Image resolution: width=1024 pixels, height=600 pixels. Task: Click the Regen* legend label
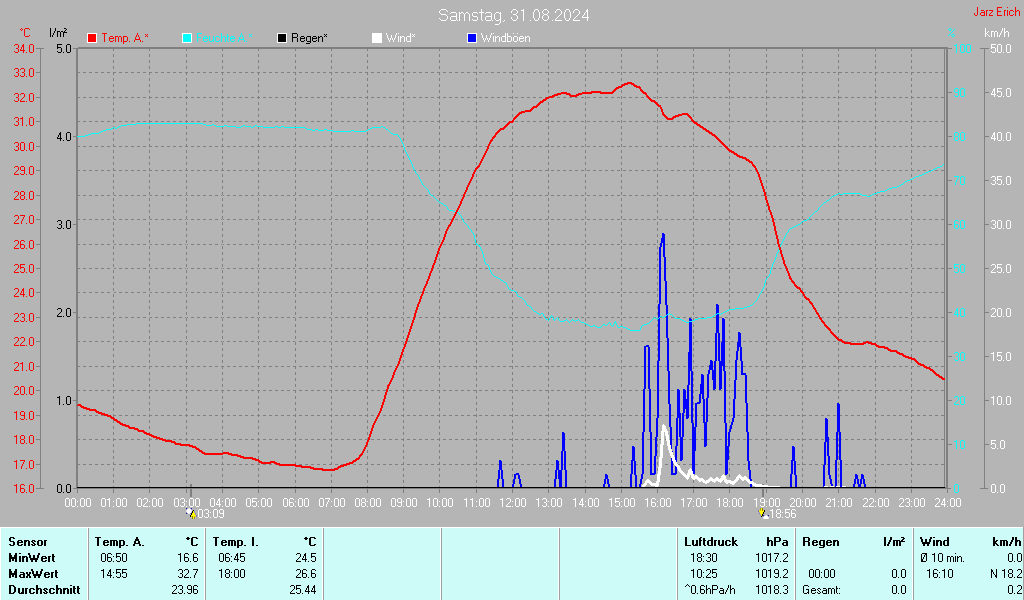[310, 38]
